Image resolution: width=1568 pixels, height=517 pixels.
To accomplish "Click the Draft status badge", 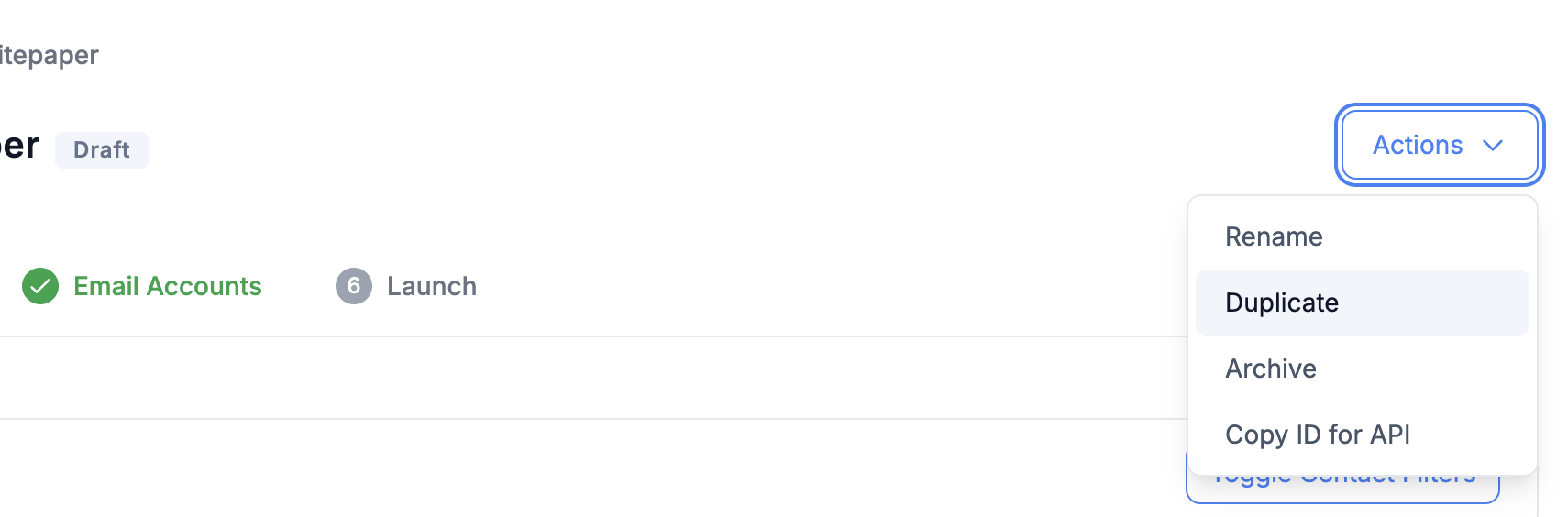I will pyautogui.click(x=102, y=150).
